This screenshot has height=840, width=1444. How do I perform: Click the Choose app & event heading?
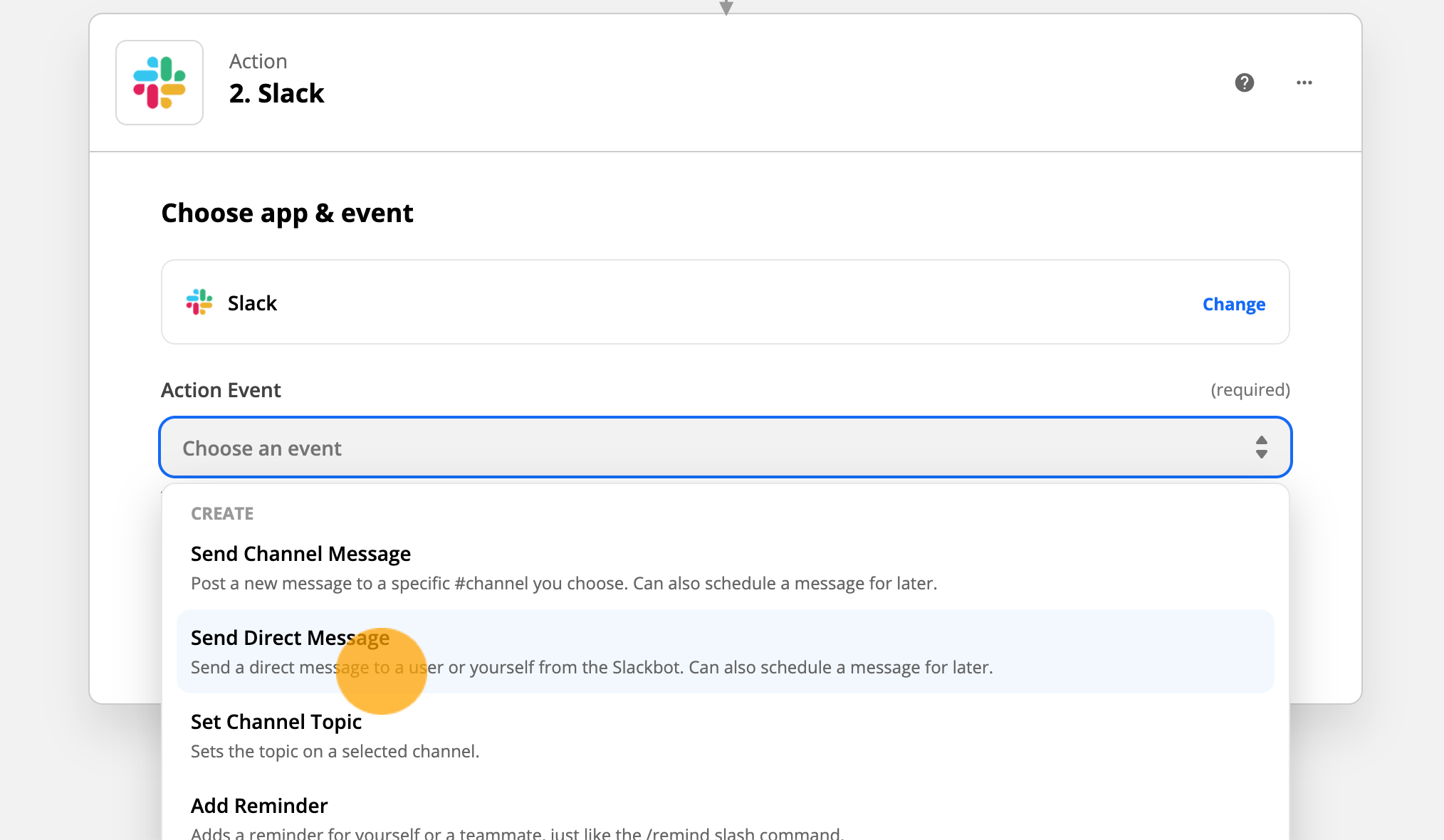point(287,214)
